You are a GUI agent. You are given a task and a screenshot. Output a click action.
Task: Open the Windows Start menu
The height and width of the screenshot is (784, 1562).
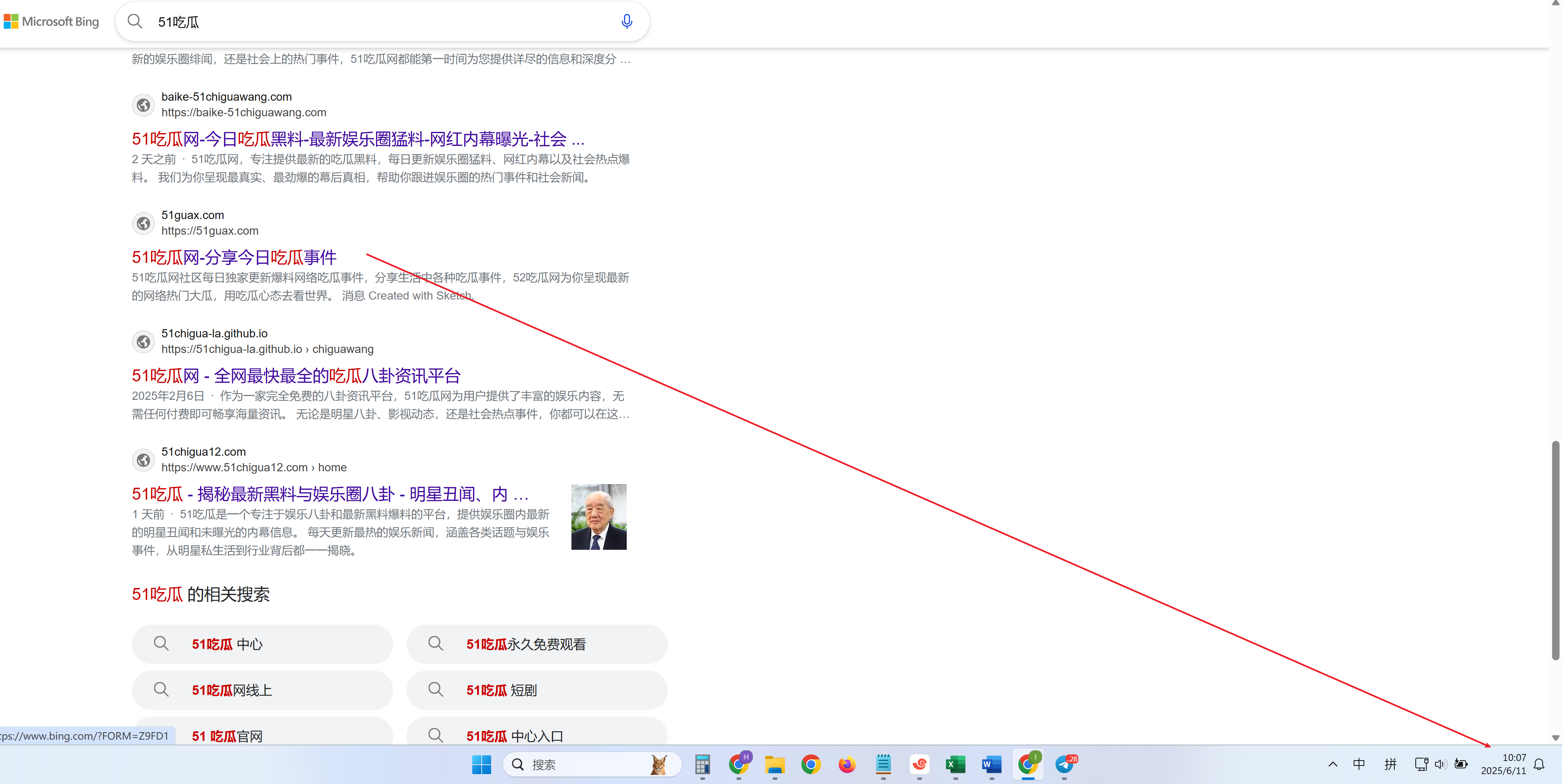pos(482,765)
